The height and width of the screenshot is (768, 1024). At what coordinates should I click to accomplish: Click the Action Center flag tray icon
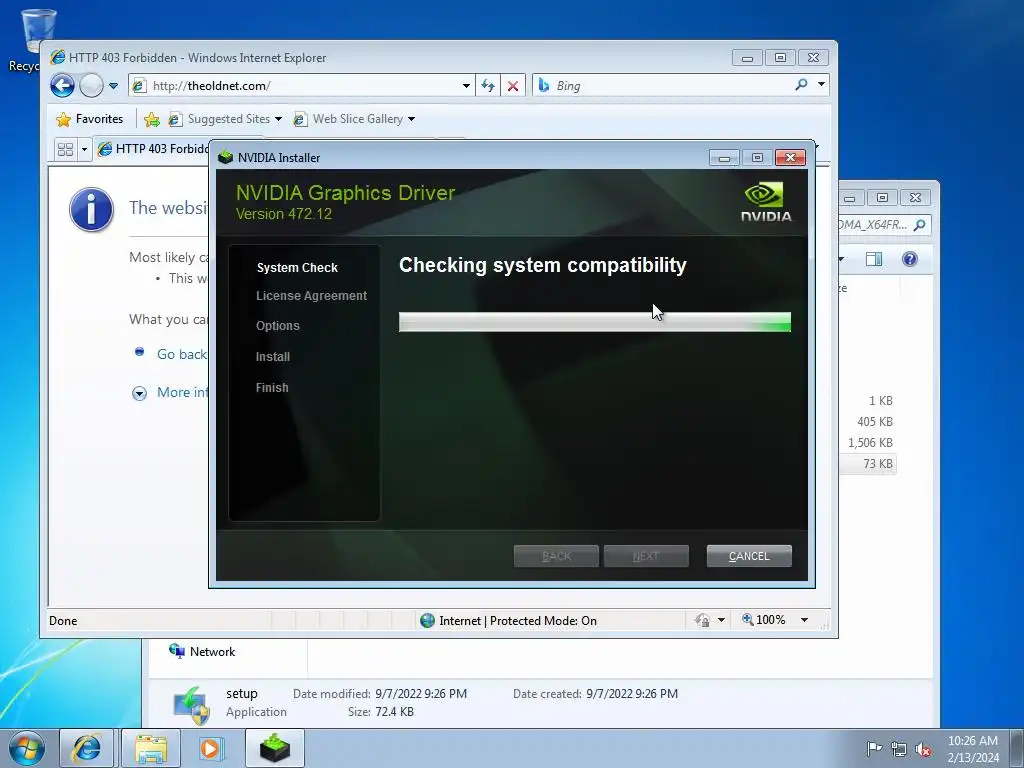click(x=874, y=748)
